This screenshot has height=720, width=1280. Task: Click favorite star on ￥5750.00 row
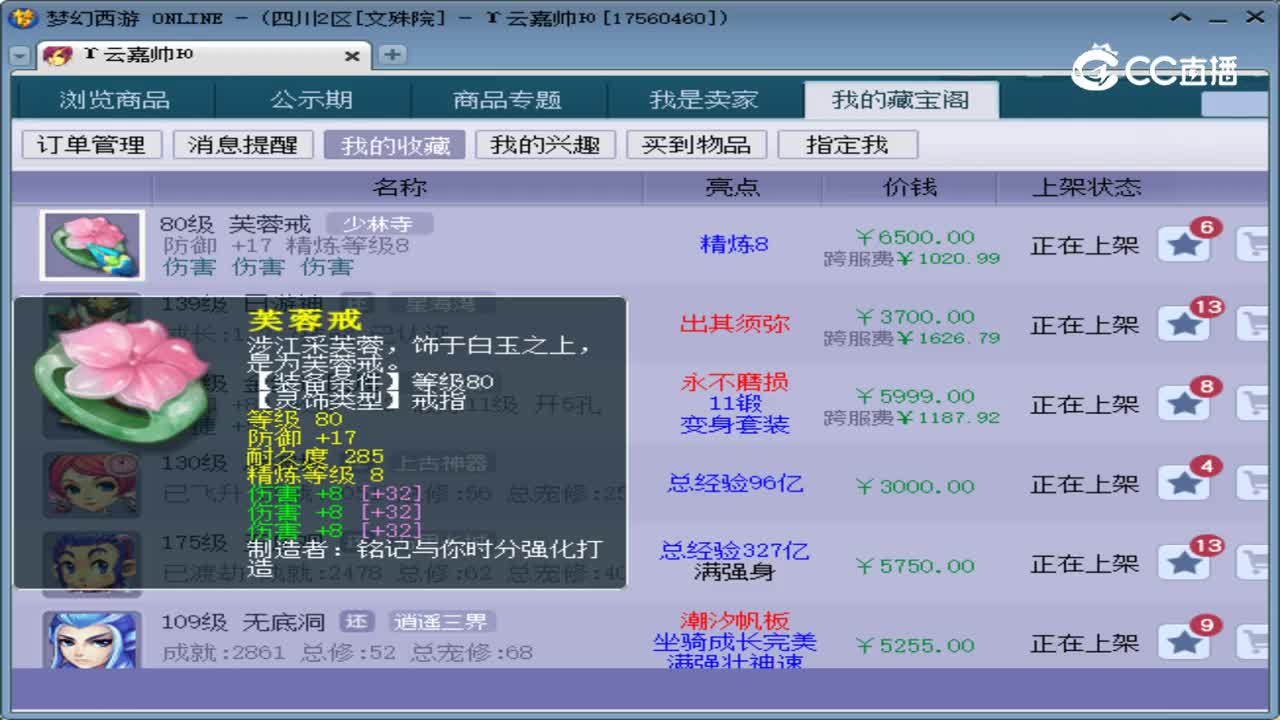[1185, 563]
